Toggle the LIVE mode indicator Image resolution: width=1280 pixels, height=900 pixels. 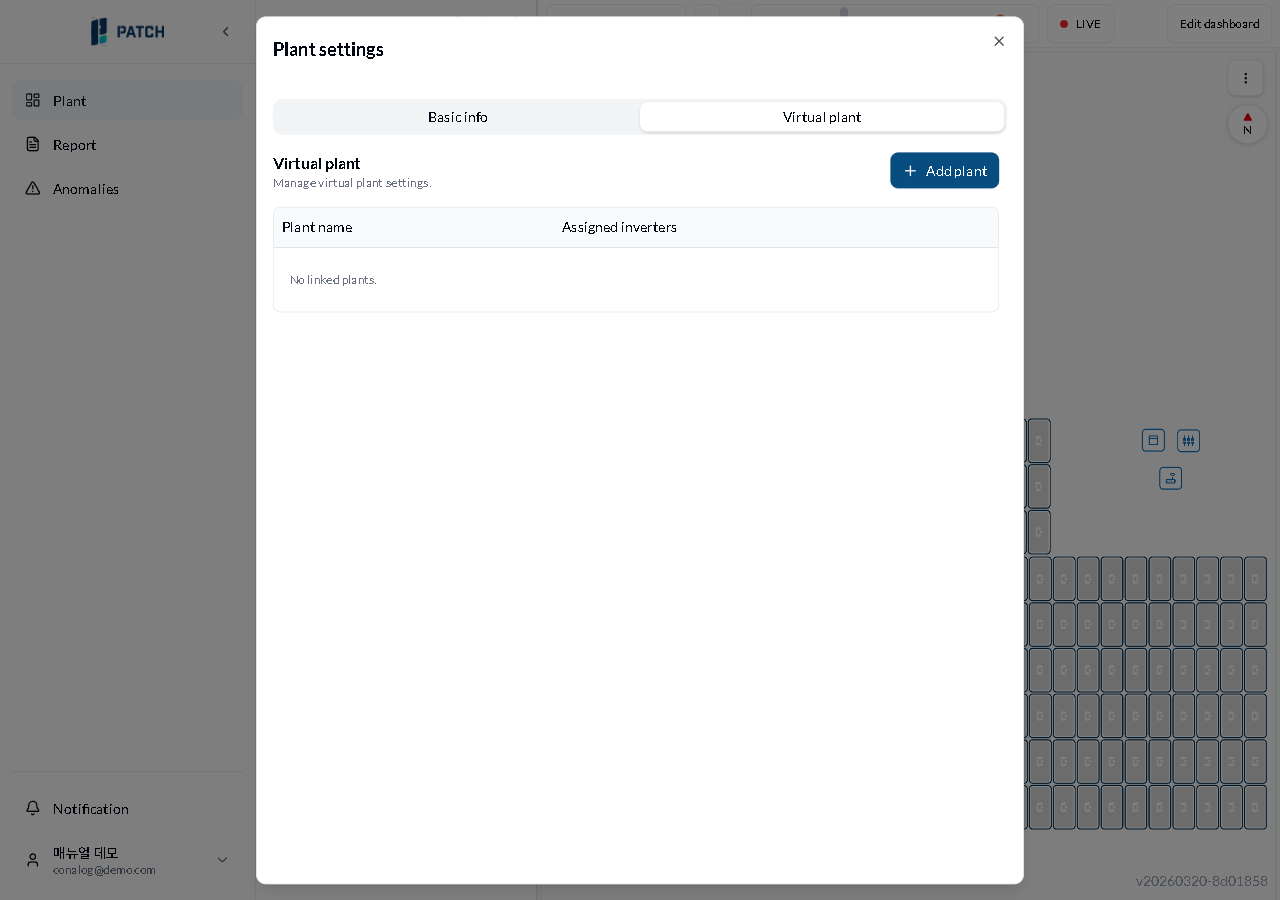(1080, 24)
